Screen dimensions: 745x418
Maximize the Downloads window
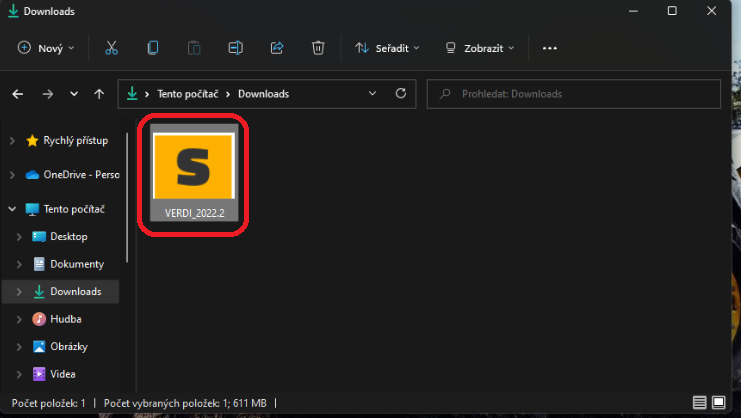672,11
